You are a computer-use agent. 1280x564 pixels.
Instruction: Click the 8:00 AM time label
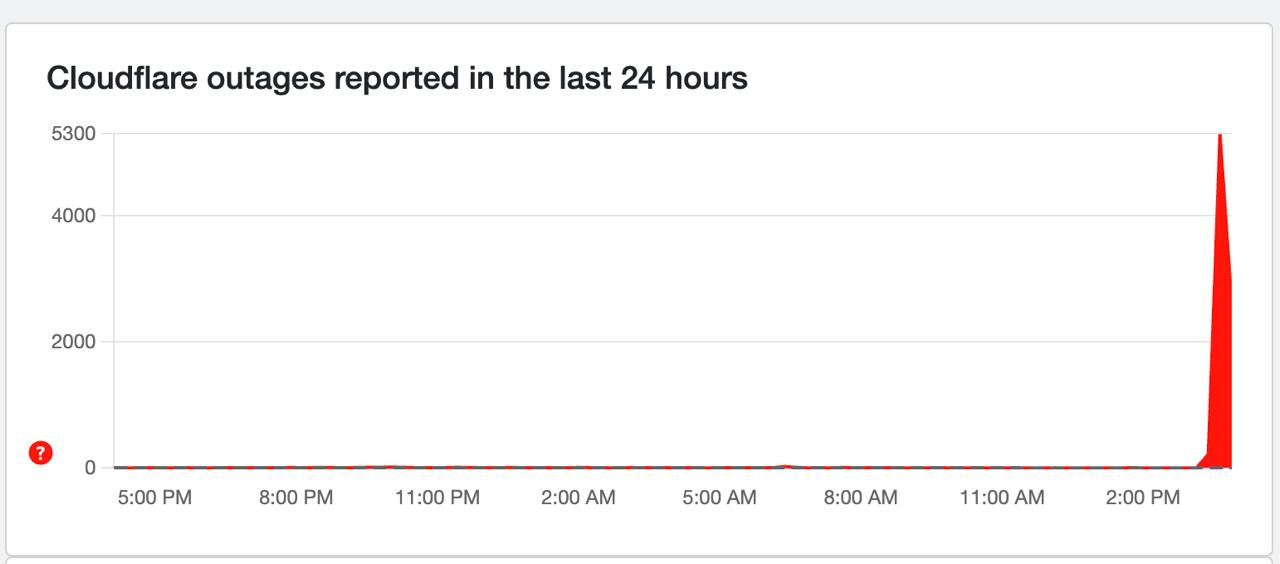(x=860, y=498)
